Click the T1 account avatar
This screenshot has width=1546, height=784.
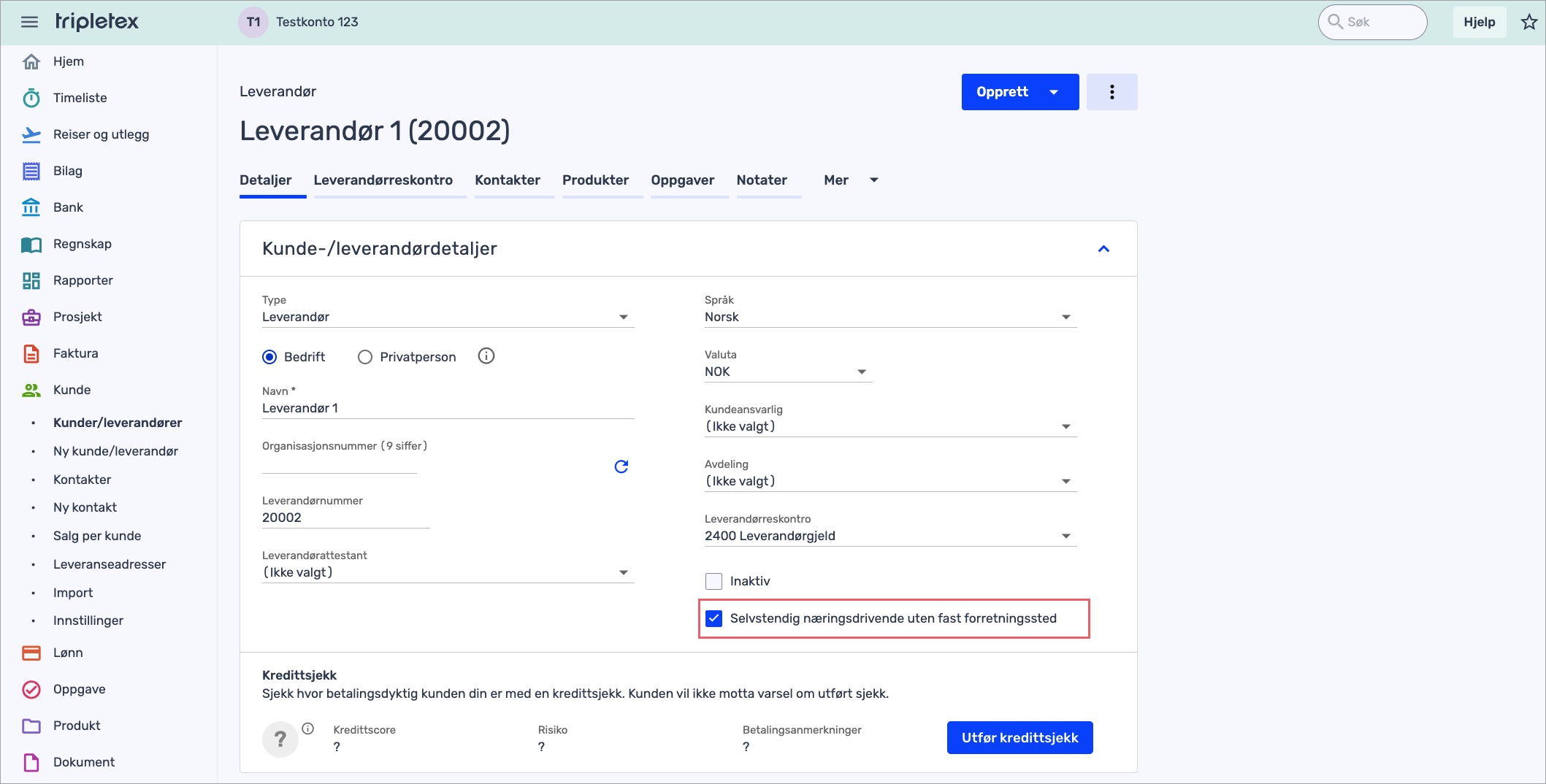pyautogui.click(x=253, y=22)
